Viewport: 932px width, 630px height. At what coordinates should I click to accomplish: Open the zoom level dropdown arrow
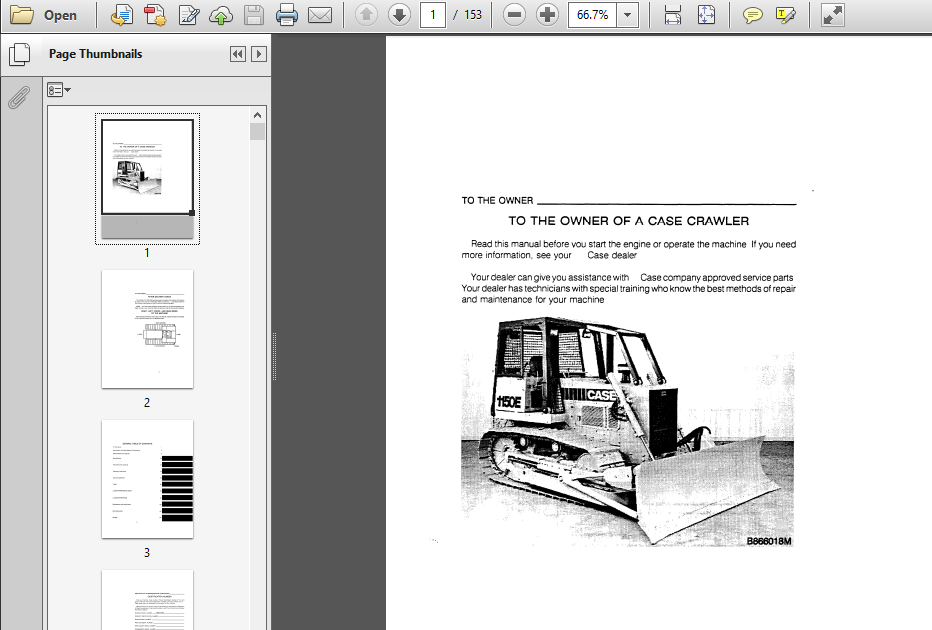(627, 15)
